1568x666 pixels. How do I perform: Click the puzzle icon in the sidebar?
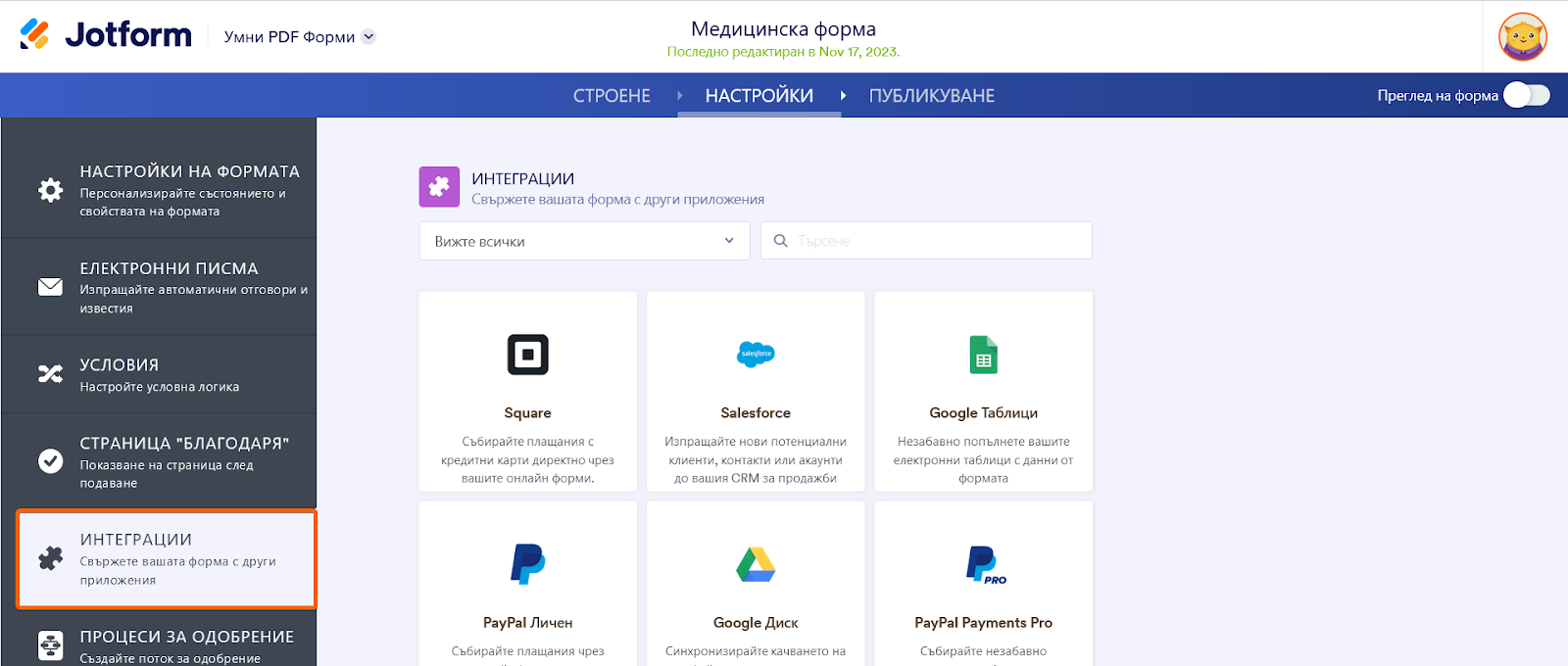50,558
